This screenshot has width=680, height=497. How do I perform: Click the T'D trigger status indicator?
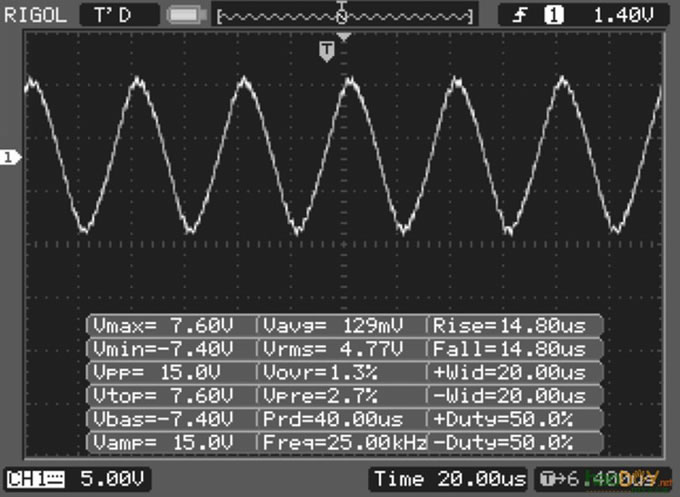pos(118,15)
